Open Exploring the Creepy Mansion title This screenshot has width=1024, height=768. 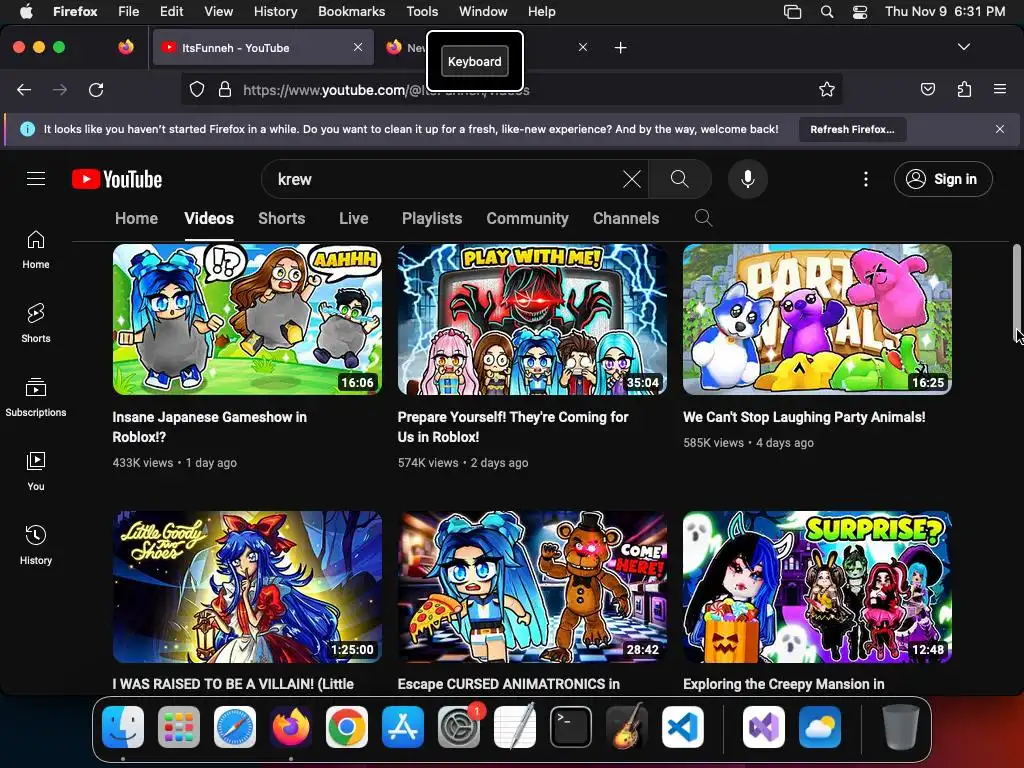pos(784,684)
